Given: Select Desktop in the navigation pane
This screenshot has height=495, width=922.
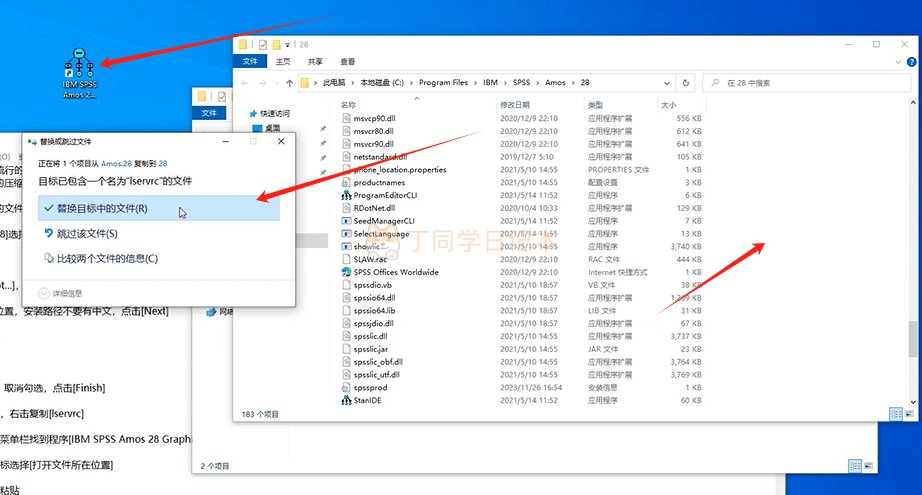Looking at the screenshot, I should point(268,128).
